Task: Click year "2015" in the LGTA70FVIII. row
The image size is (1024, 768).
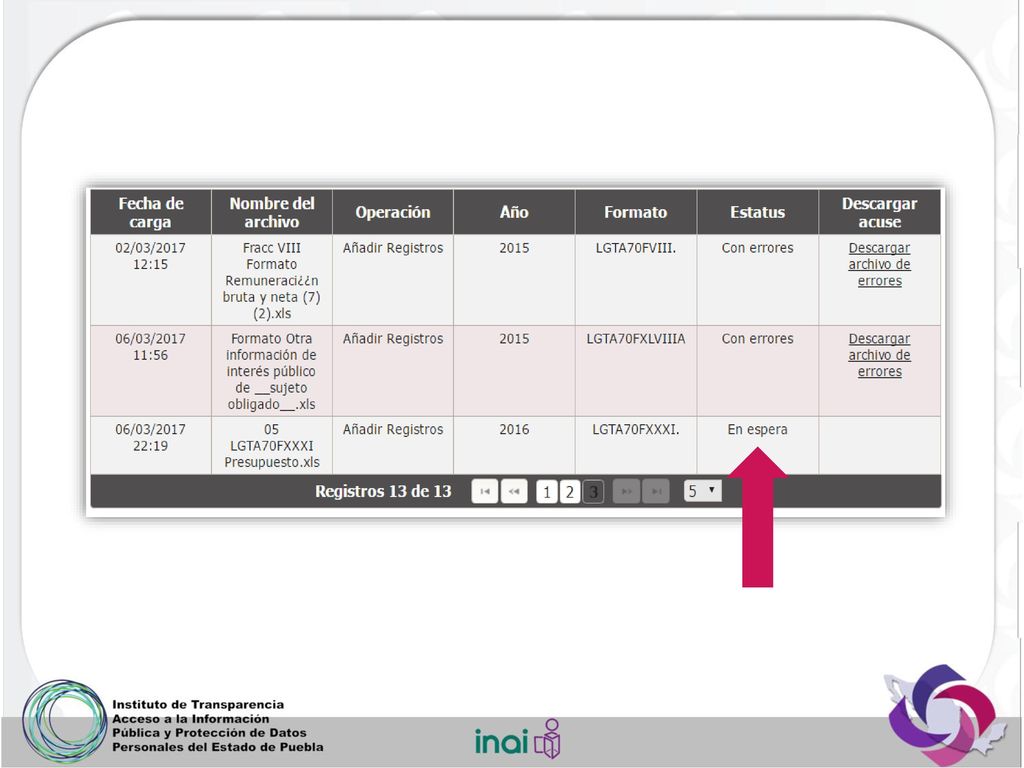Action: [514, 248]
